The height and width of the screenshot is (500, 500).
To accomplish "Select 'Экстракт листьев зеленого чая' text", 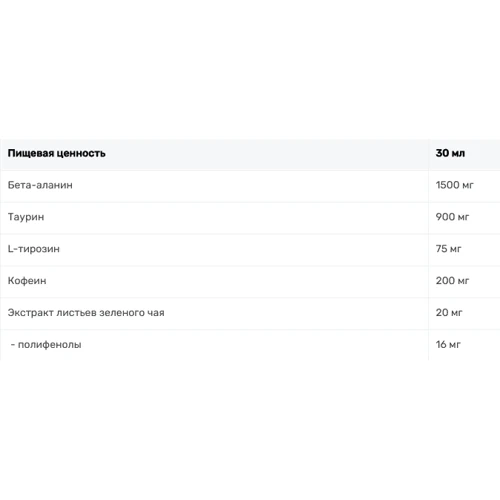I will (x=86, y=313).
